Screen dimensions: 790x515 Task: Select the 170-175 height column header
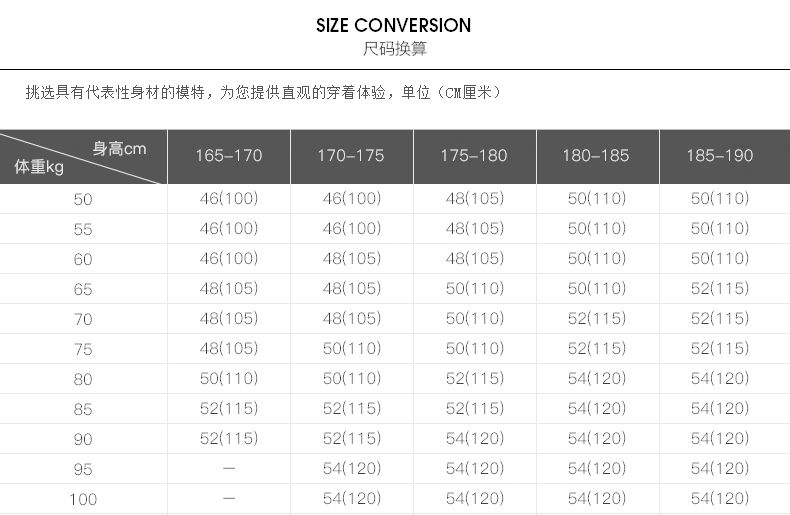pyautogui.click(x=351, y=156)
